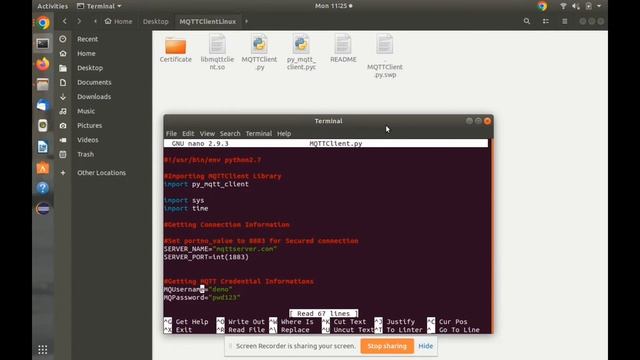
Task: Open the Terminal app menu dropdown
Action: click(99, 6)
